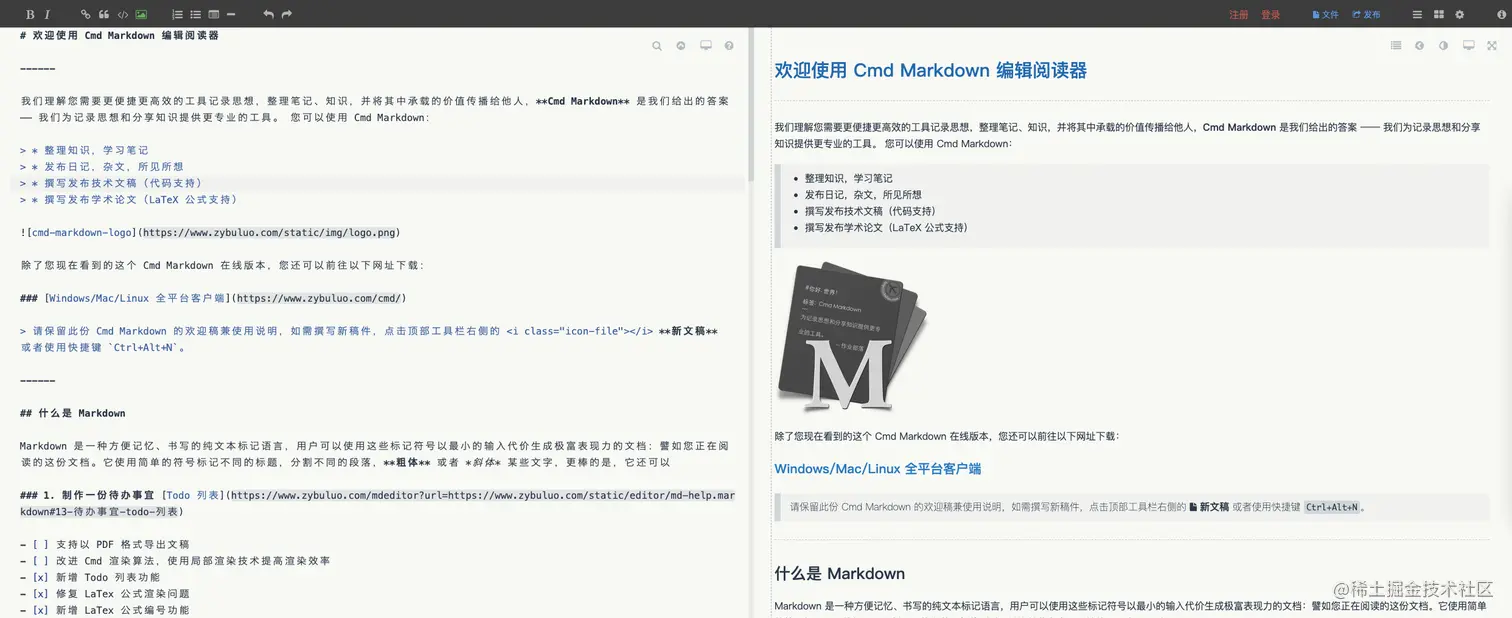
Task: Insert an image using the green picture icon
Action: coord(141,14)
